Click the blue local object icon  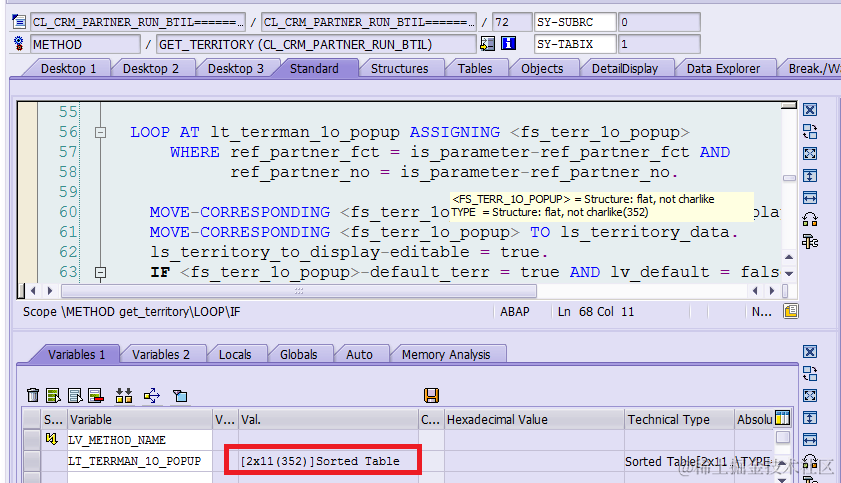point(180,396)
